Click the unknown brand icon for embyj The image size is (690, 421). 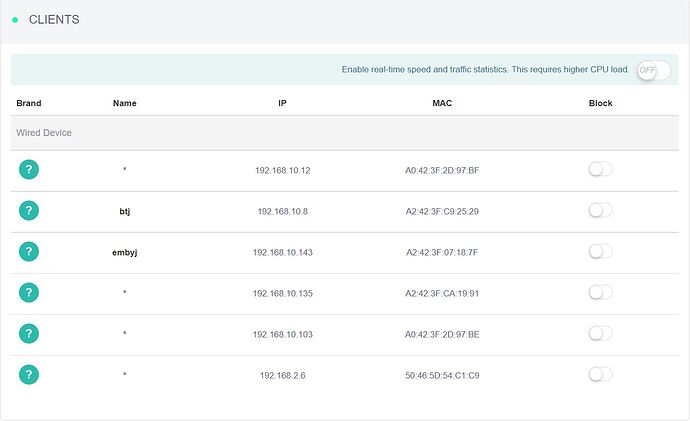(30, 251)
